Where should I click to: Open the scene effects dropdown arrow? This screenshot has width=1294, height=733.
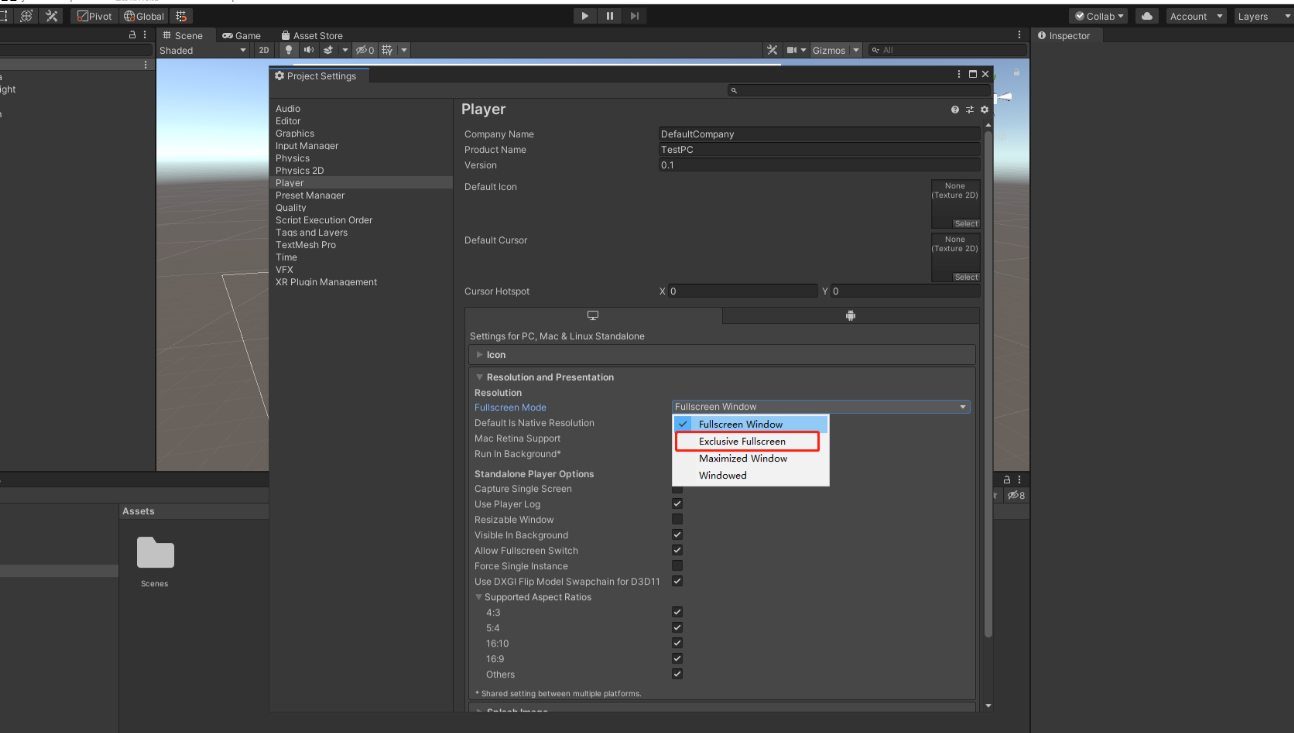click(345, 50)
